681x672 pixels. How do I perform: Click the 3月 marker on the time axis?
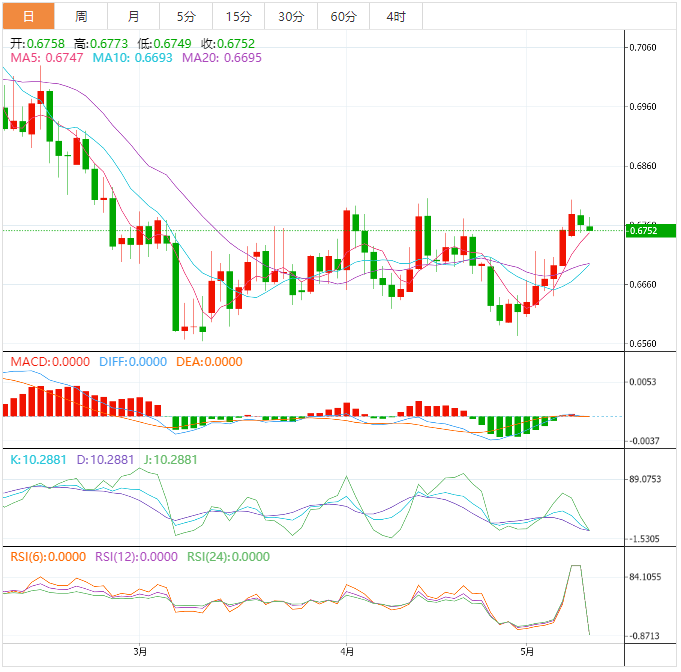pos(141,652)
